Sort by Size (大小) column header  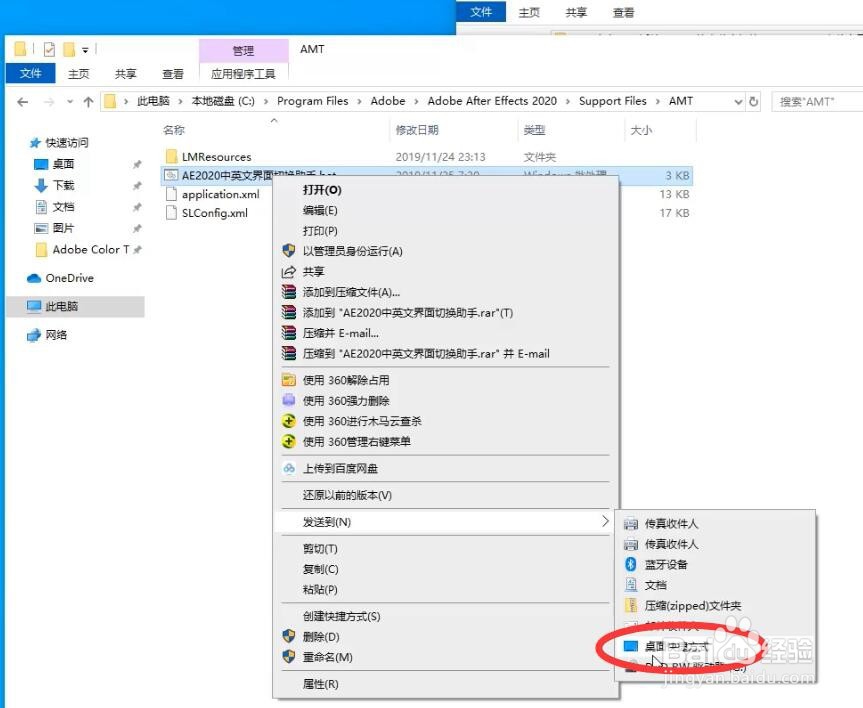[641, 130]
